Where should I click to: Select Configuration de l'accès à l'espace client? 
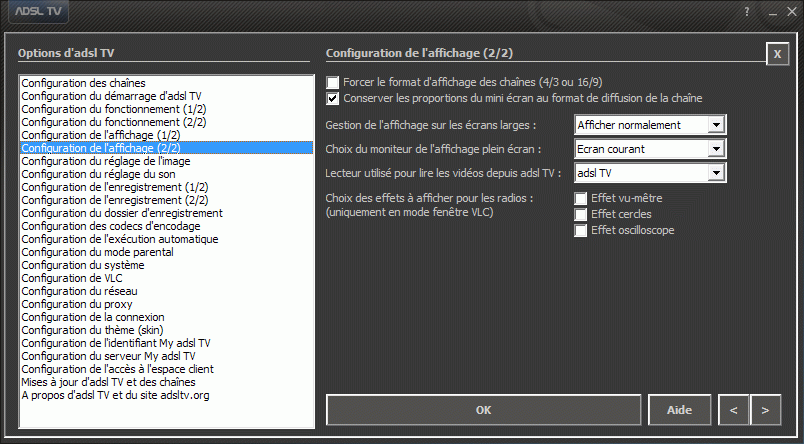(167, 369)
